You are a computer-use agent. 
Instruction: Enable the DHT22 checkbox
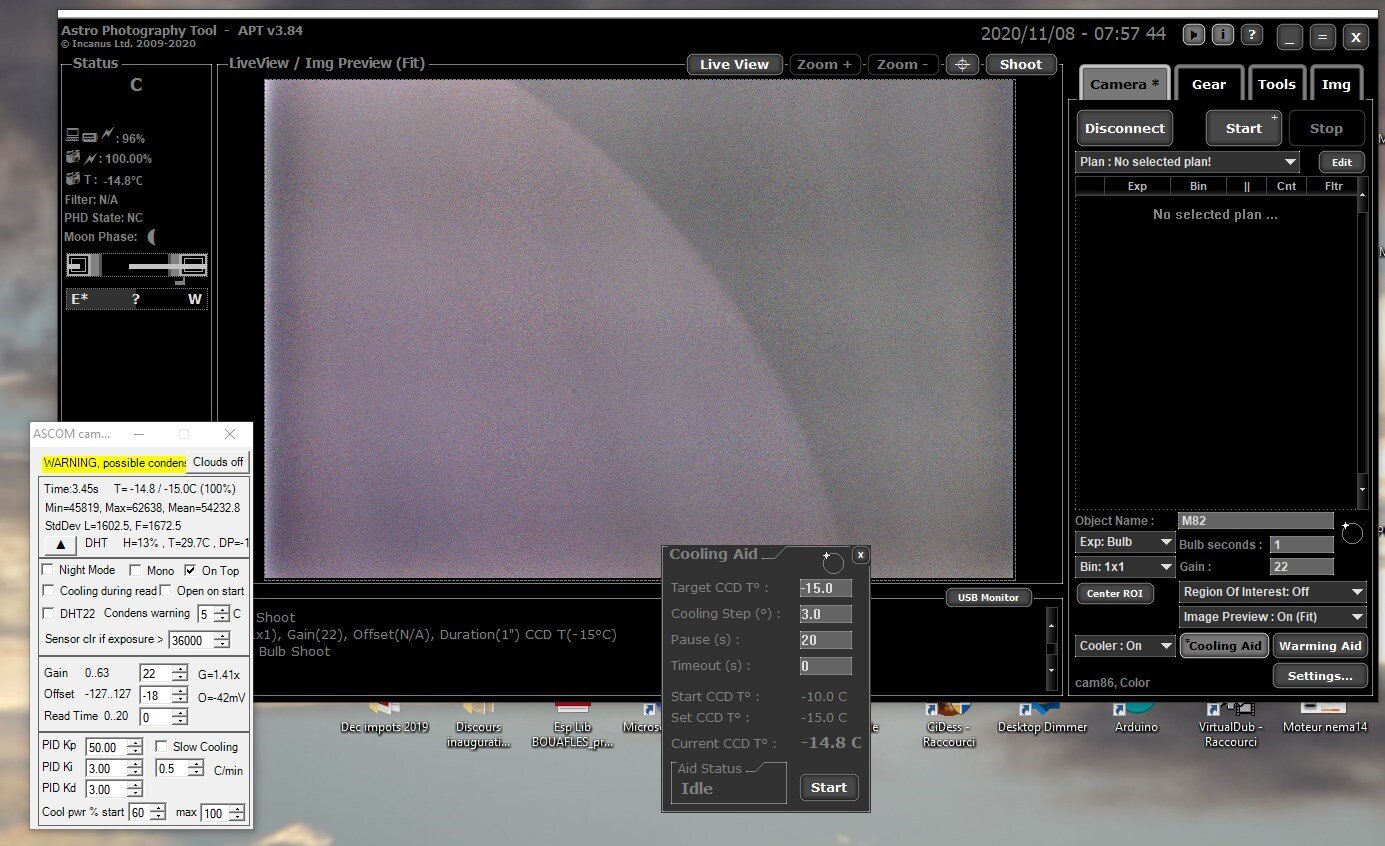(49, 613)
